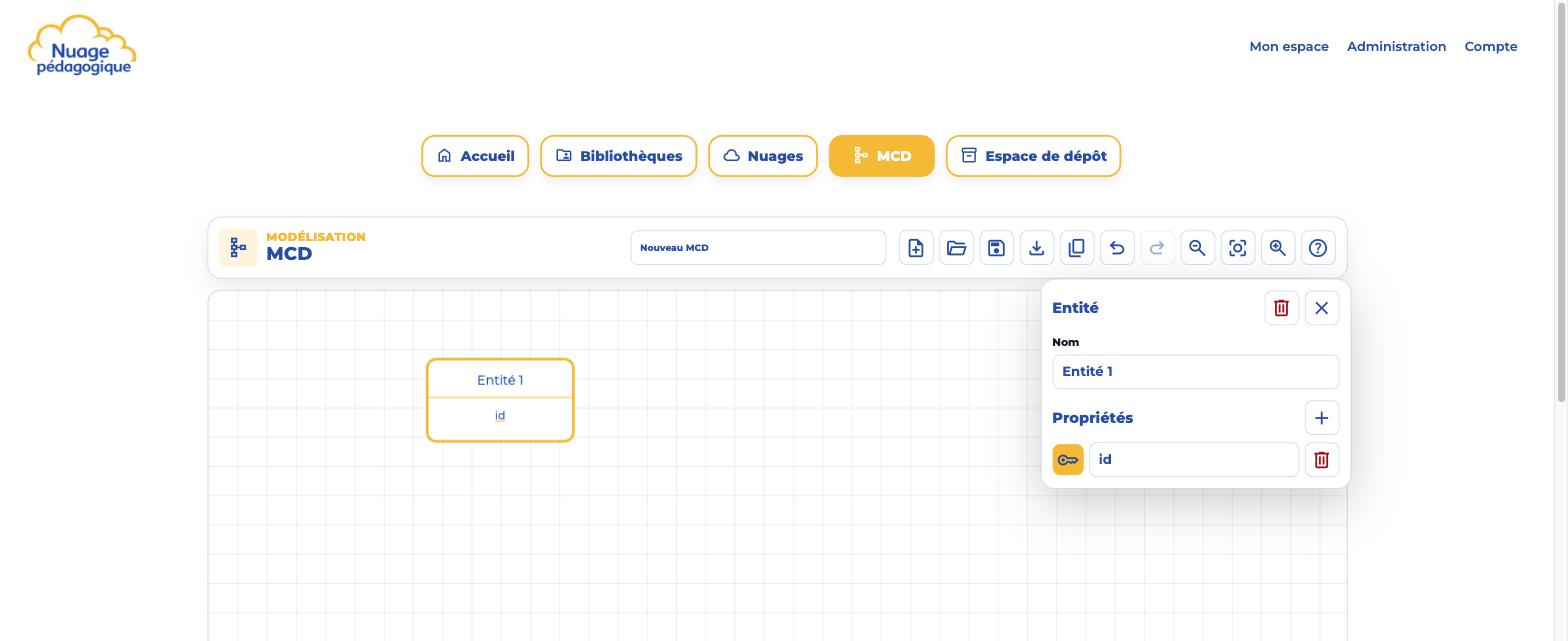Delete the id property
This screenshot has height=641, width=1568.
(1322, 460)
